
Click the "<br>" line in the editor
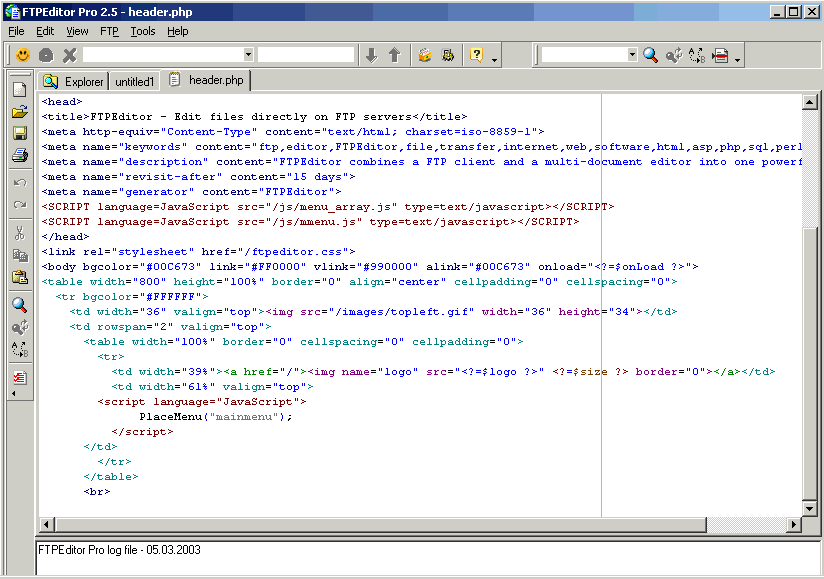pos(97,492)
